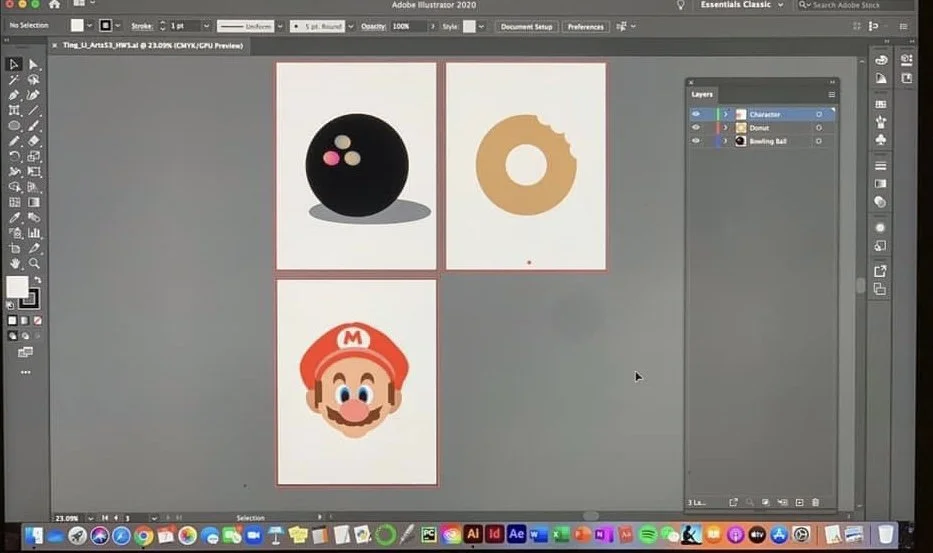Select the Line Segment tool

pos(33,110)
